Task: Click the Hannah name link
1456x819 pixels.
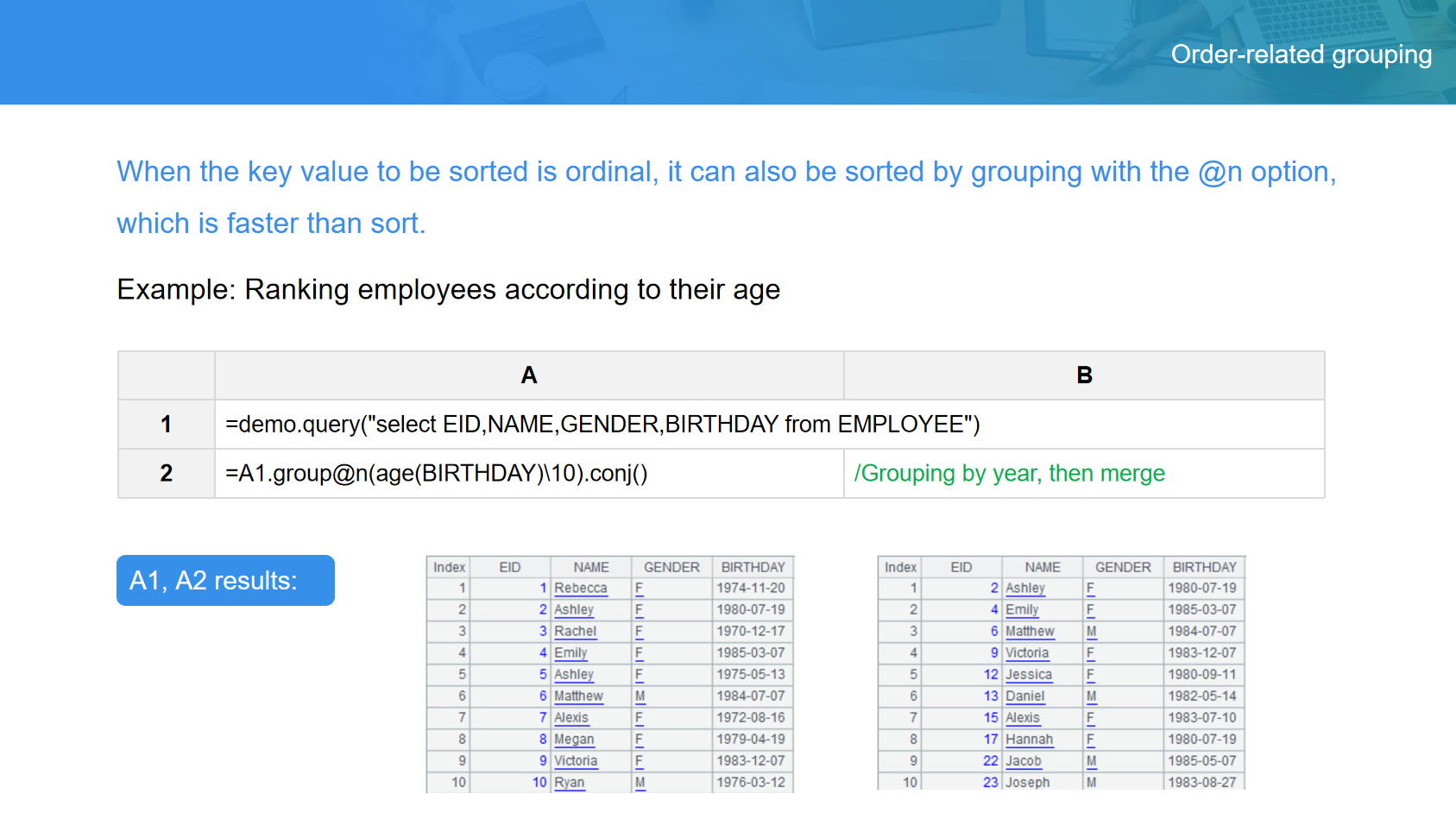Action: click(x=1029, y=740)
